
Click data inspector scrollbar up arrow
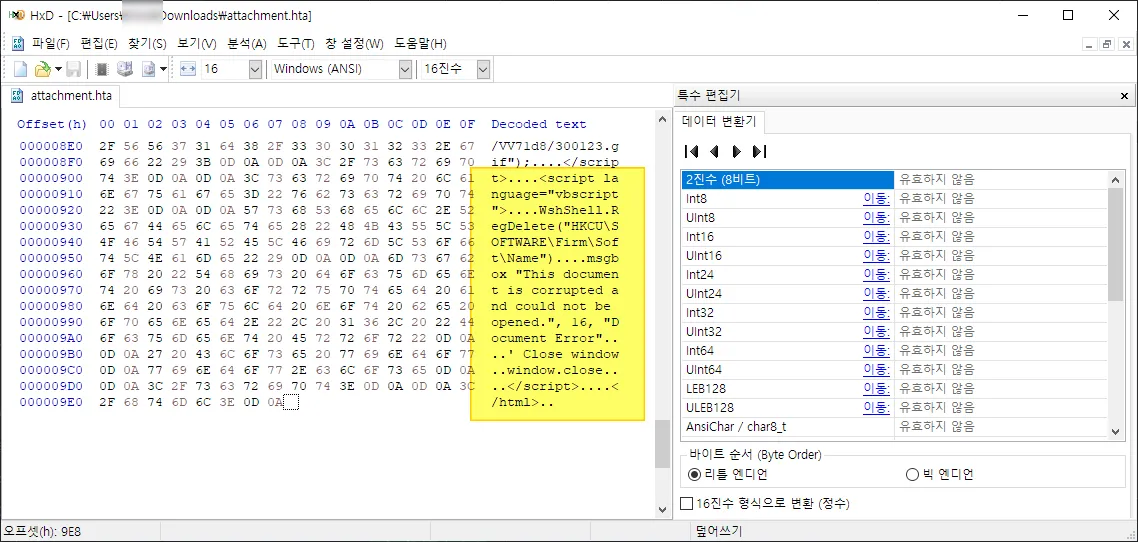[x=1116, y=178]
